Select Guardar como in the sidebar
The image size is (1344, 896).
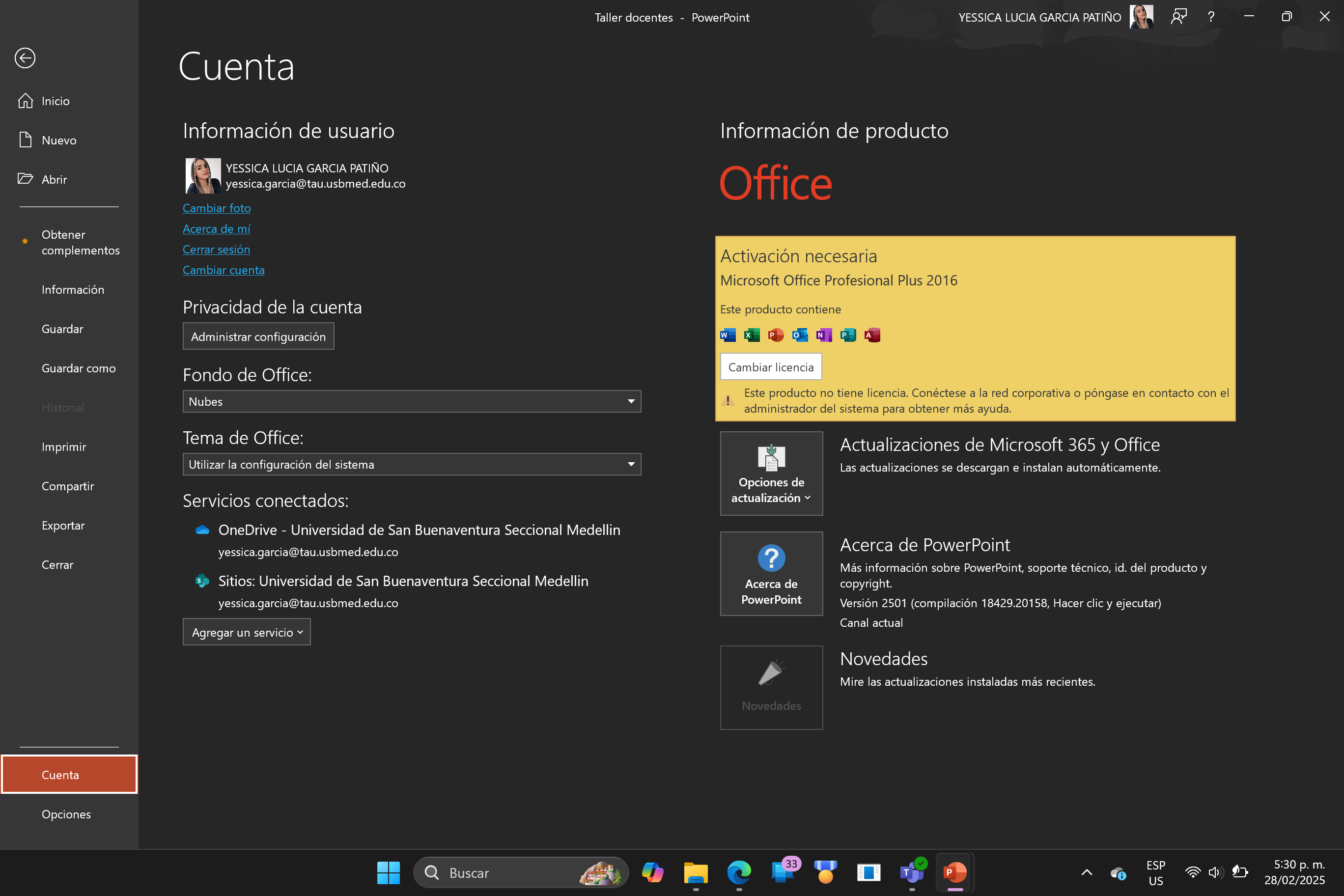click(x=78, y=368)
